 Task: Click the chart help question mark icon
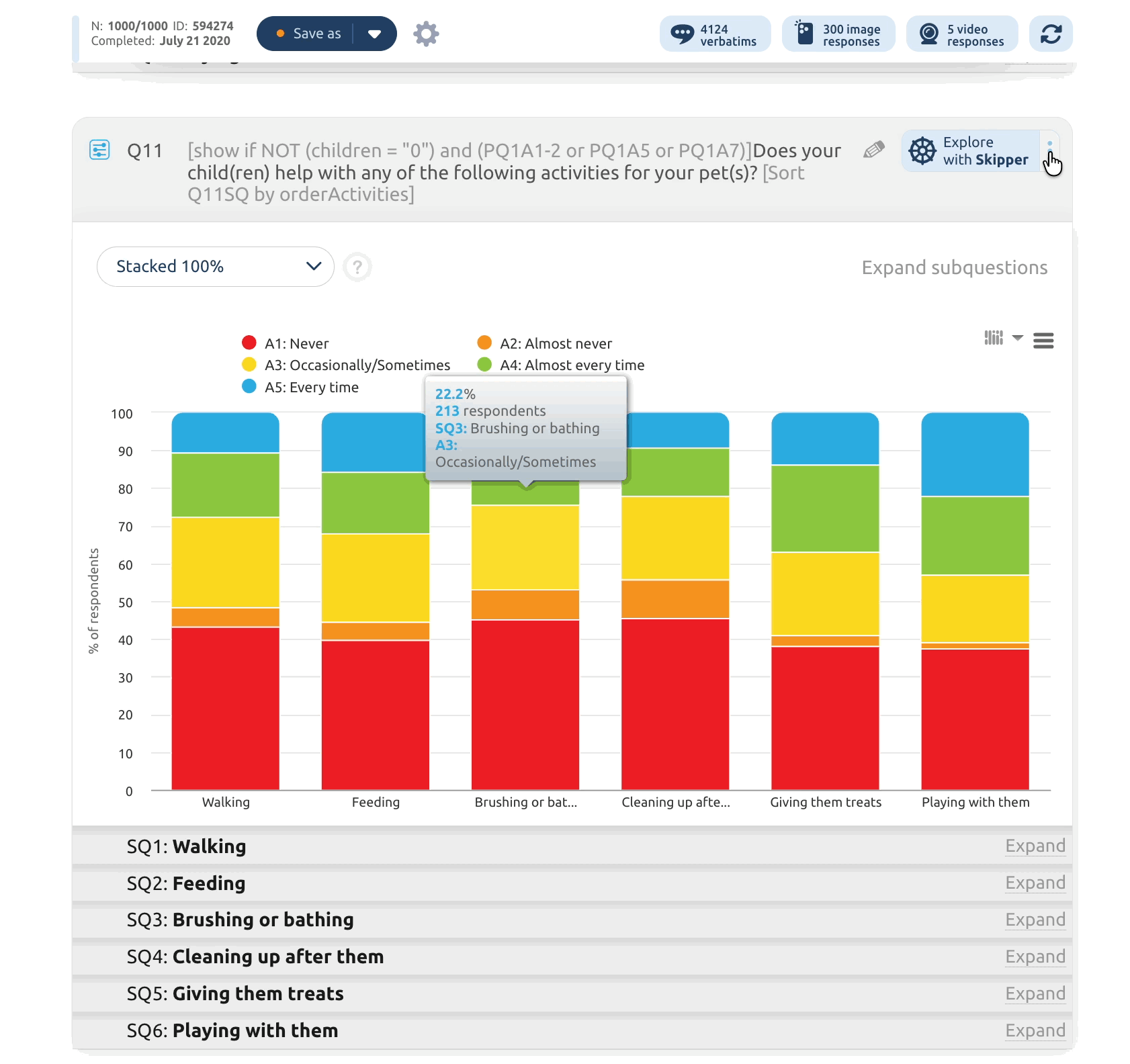[357, 267]
